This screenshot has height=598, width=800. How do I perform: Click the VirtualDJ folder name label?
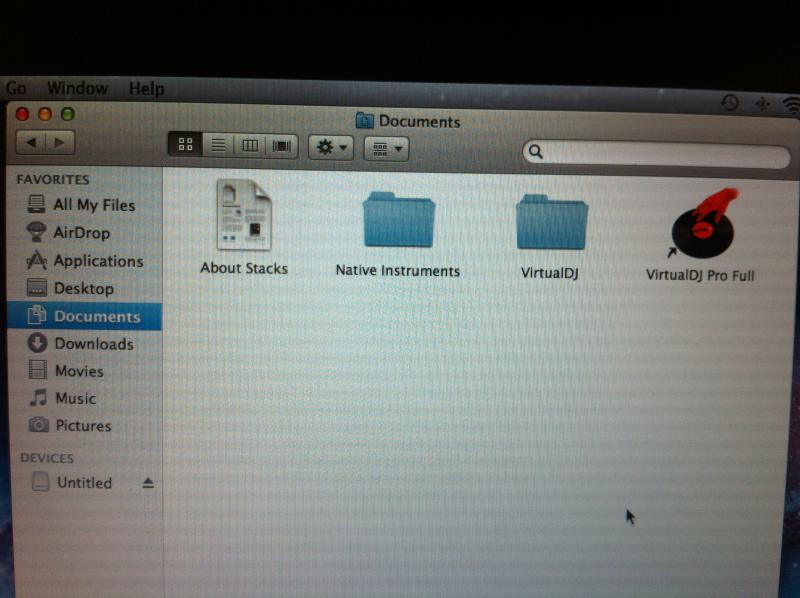tap(549, 273)
